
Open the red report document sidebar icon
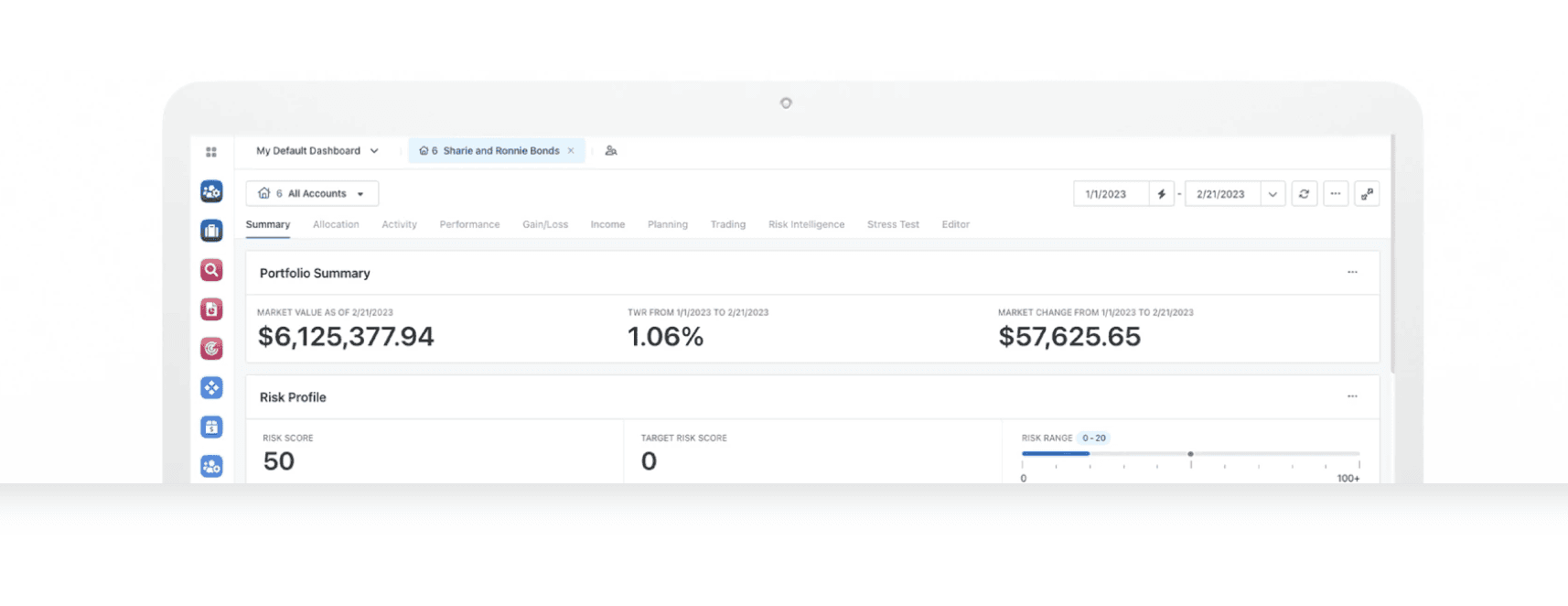point(211,309)
